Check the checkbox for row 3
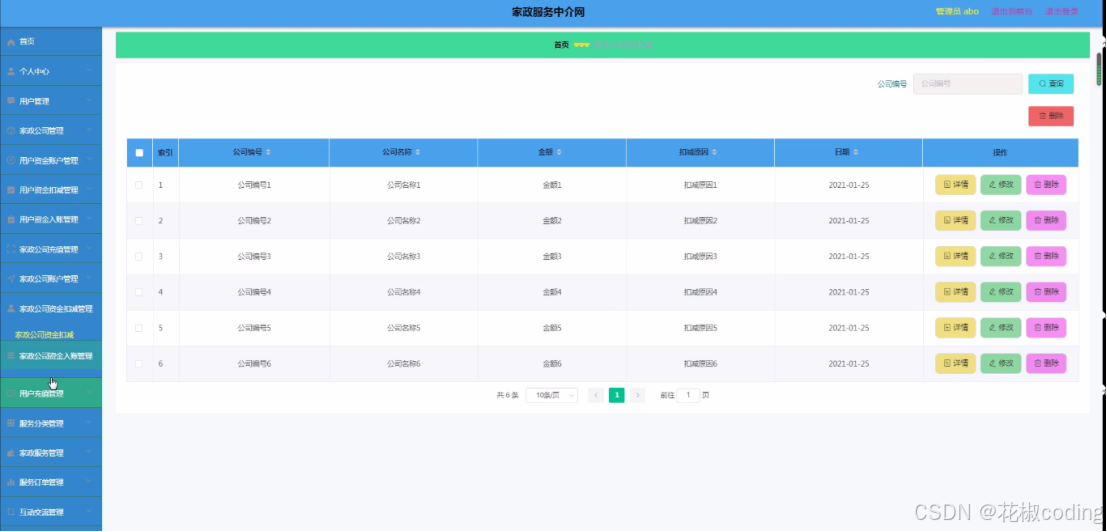Screen dimensions: 1107x532 tap(139, 256)
